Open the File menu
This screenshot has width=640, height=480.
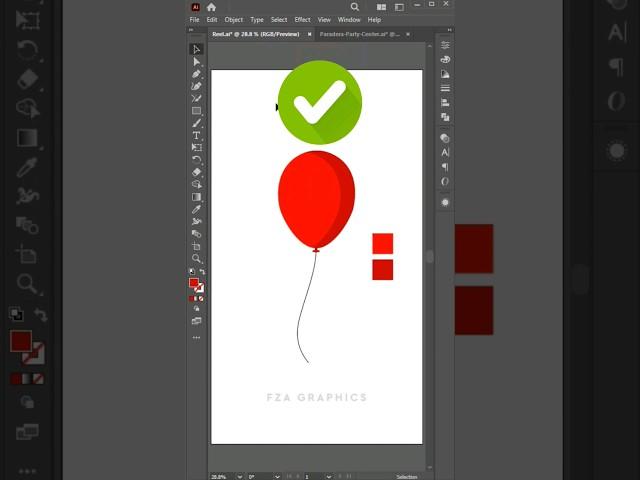pos(194,20)
